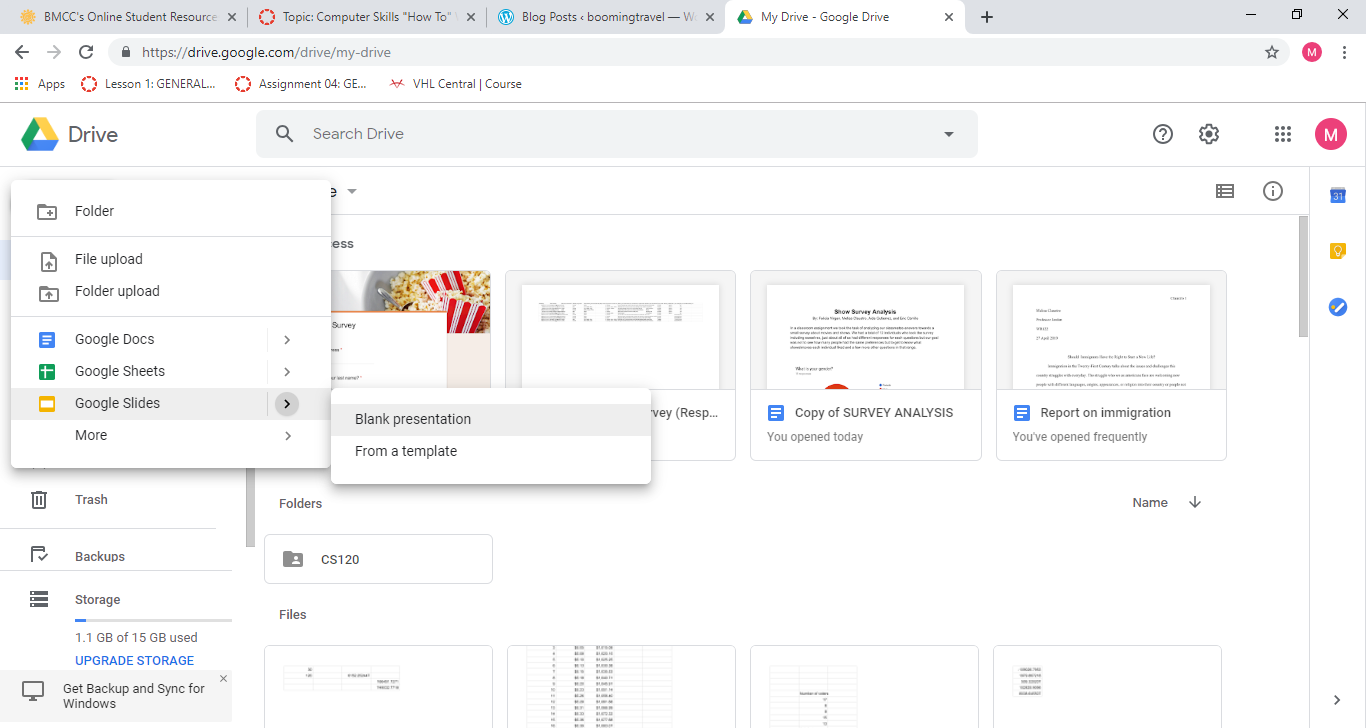The width and height of the screenshot is (1366, 728).
Task: Choose From a template option
Action: coord(406,451)
